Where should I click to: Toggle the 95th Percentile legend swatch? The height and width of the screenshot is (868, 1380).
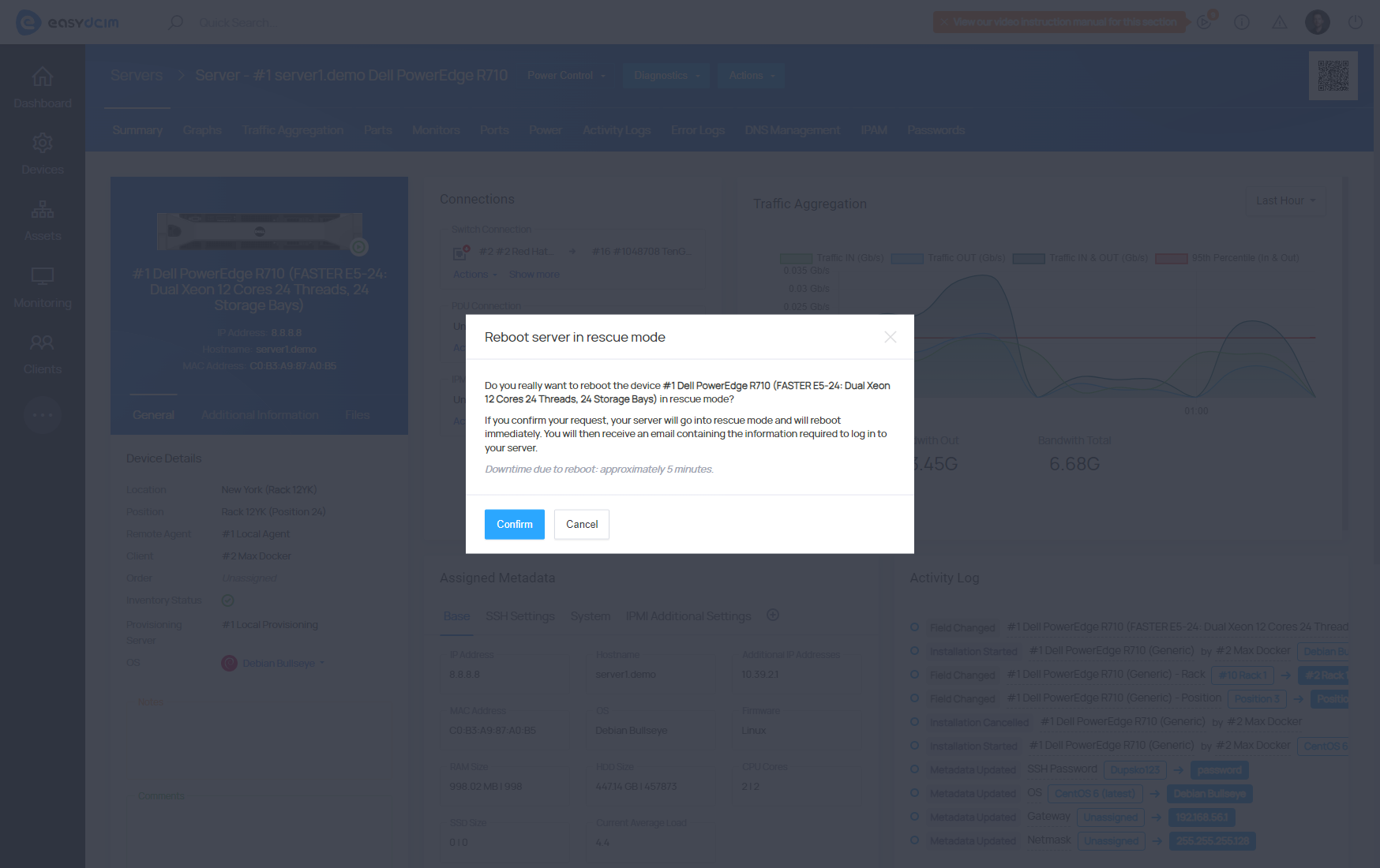pyautogui.click(x=1172, y=258)
